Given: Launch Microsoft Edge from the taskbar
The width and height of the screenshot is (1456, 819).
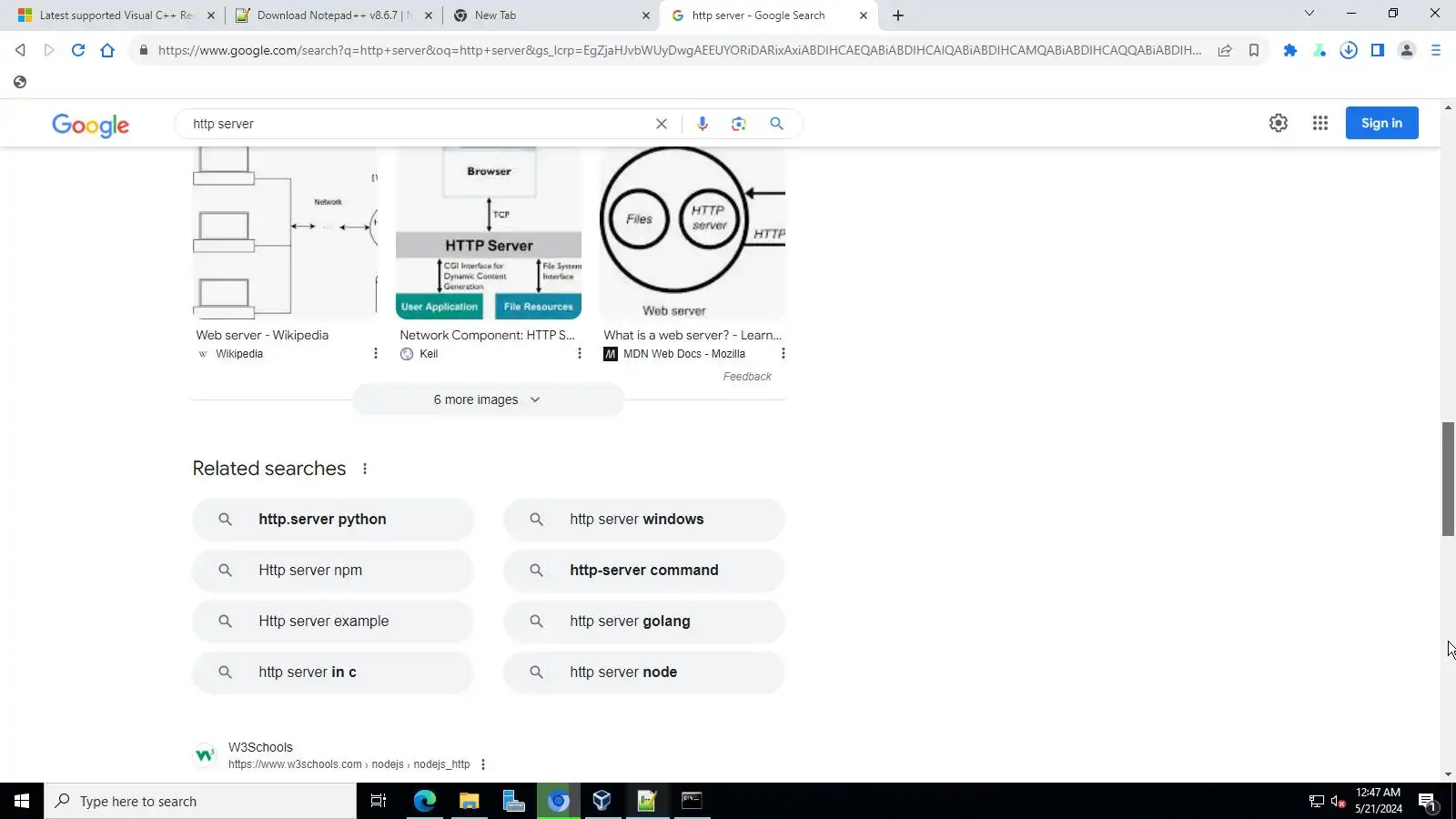Looking at the screenshot, I should click(x=424, y=801).
